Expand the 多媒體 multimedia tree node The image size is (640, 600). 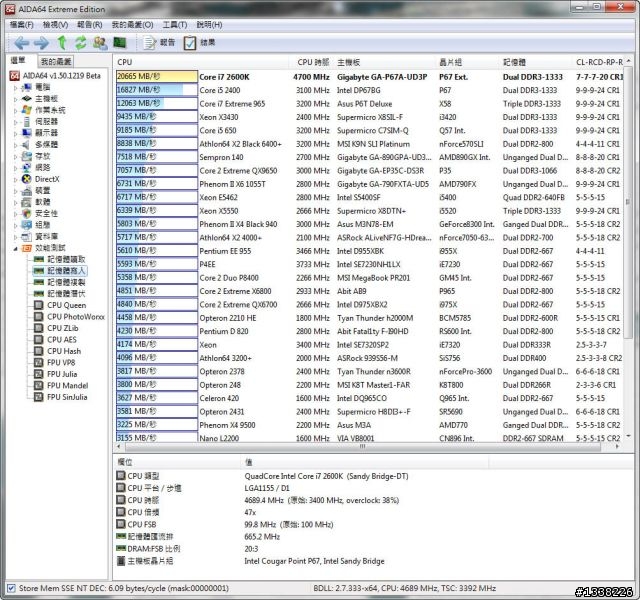tap(16, 144)
